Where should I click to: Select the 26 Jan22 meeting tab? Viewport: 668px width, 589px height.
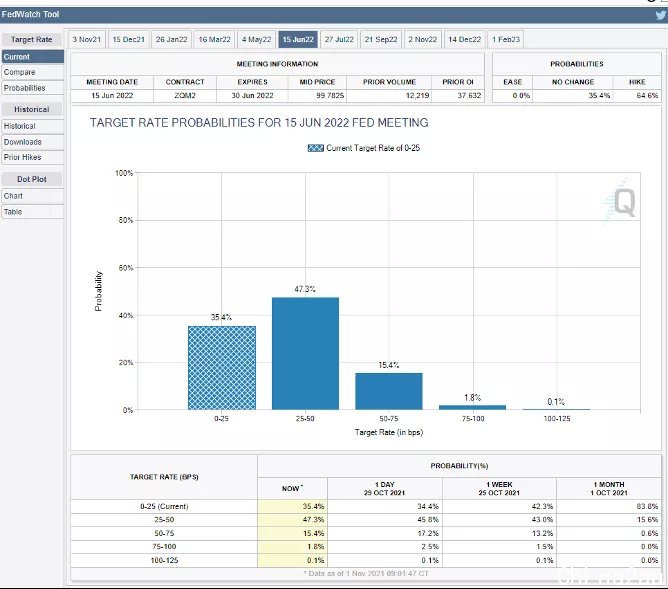point(171,40)
